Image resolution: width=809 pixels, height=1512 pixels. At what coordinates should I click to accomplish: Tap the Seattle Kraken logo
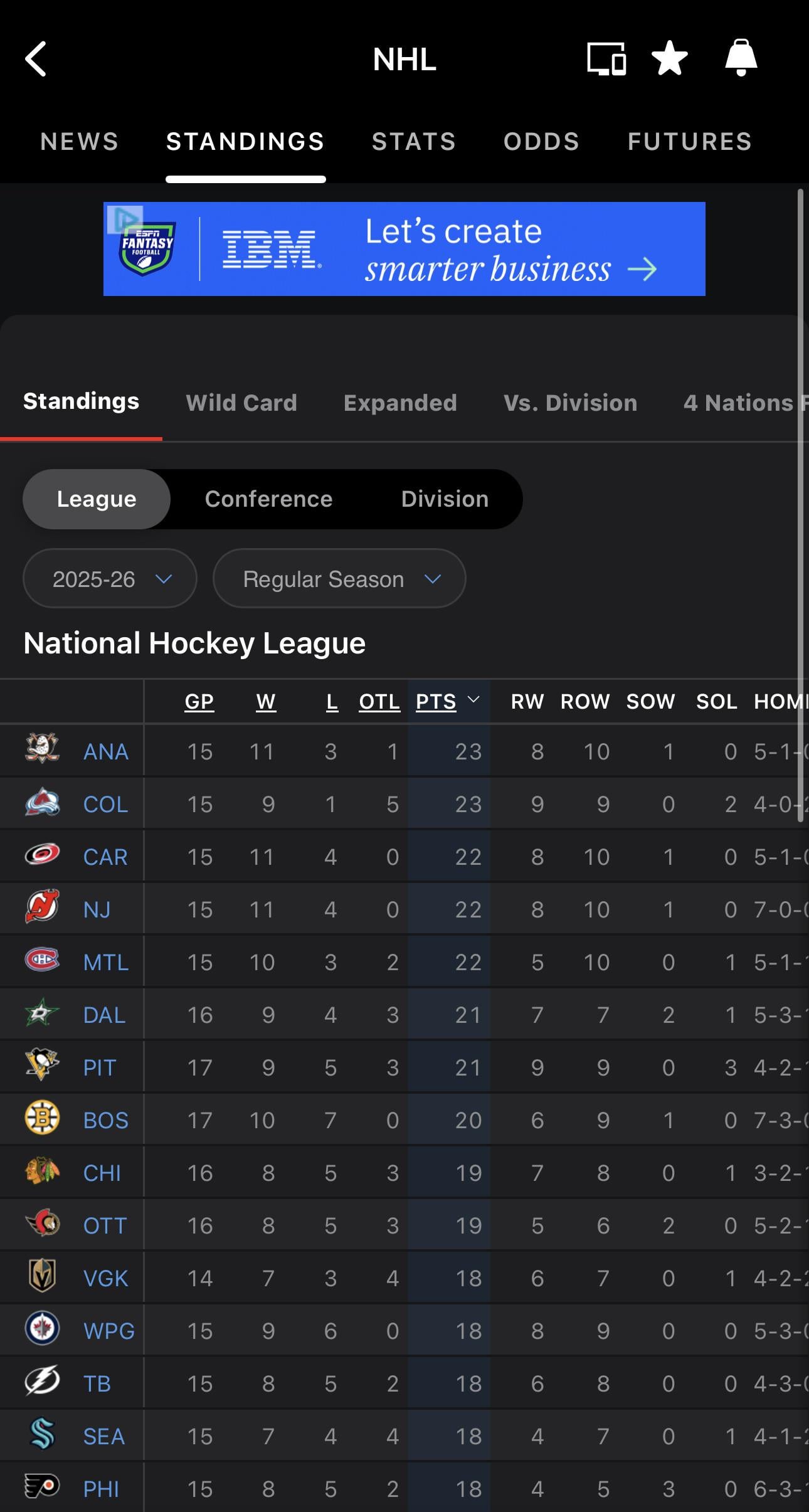[42, 1434]
